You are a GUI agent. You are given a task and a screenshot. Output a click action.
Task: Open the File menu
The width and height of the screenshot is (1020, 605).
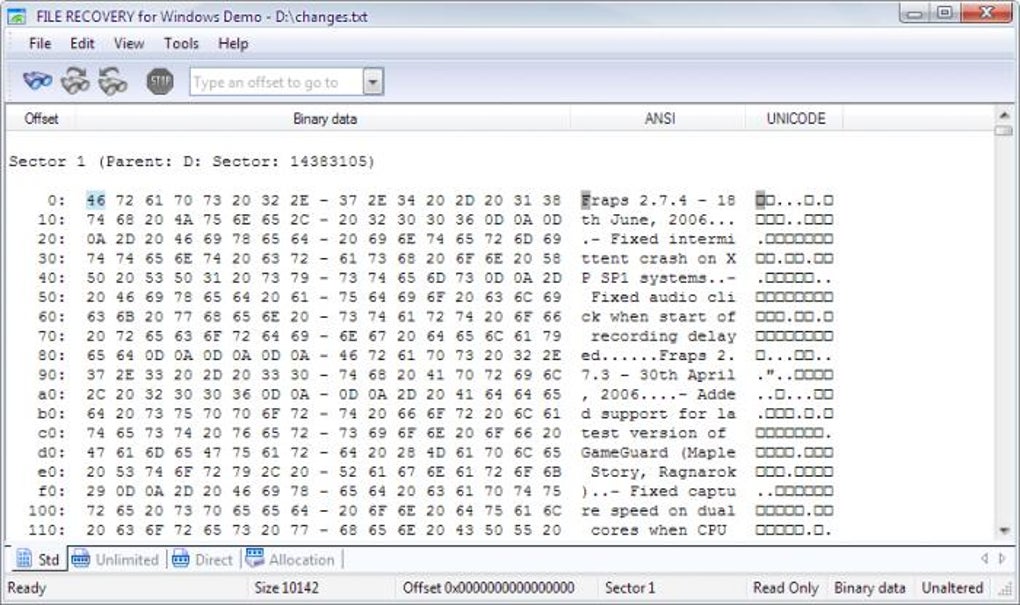click(x=40, y=44)
